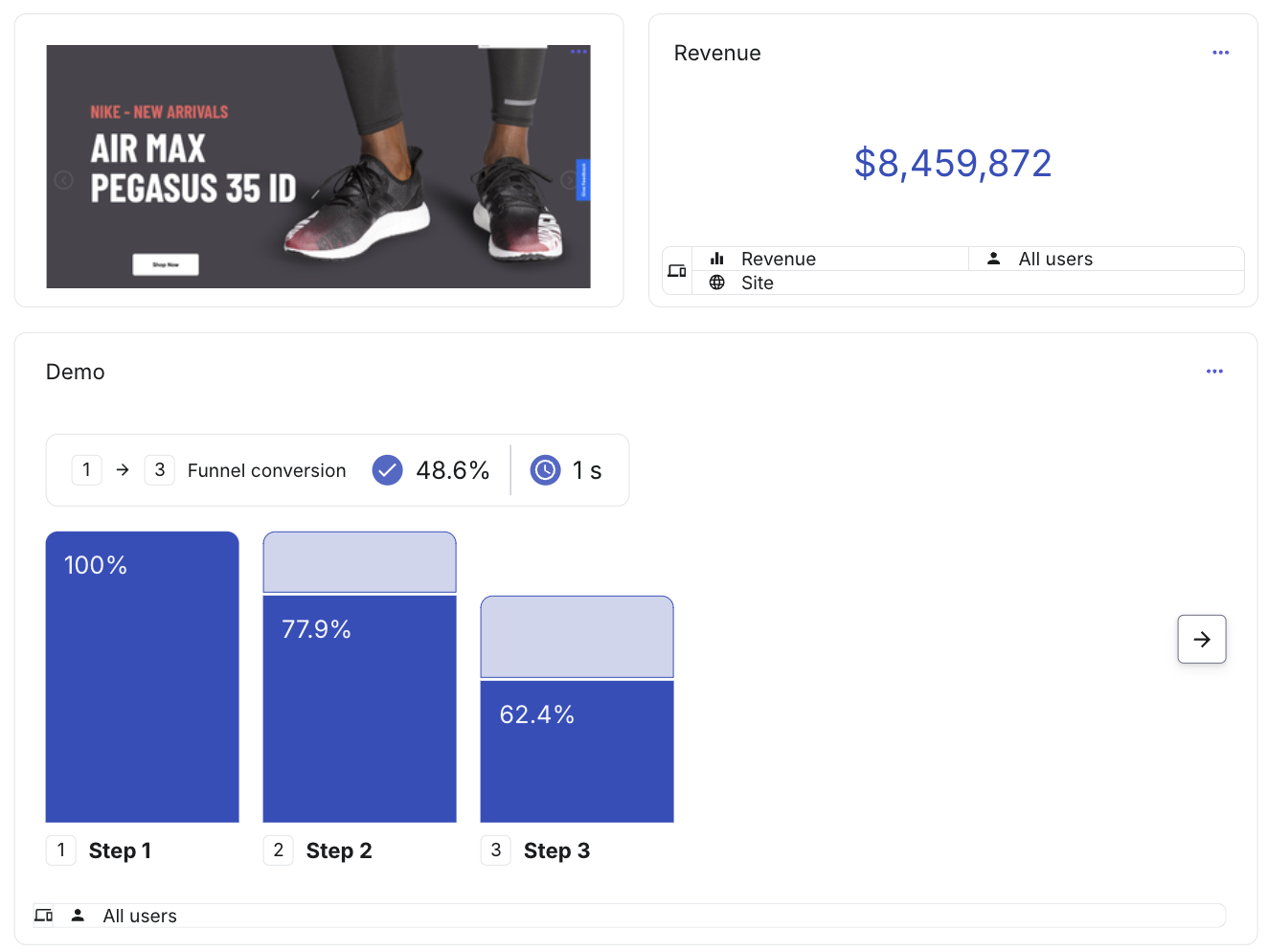This screenshot has width=1268, height=952.
Task: Click the devices icon in Revenue card
Action: click(677, 271)
